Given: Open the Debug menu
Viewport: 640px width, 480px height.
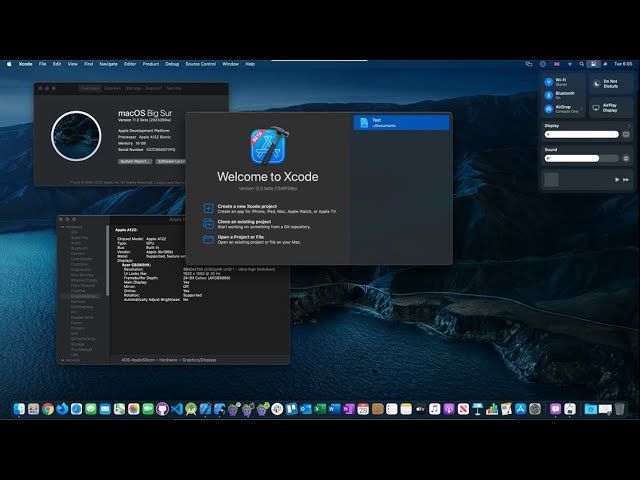Looking at the screenshot, I should click(x=172, y=64).
